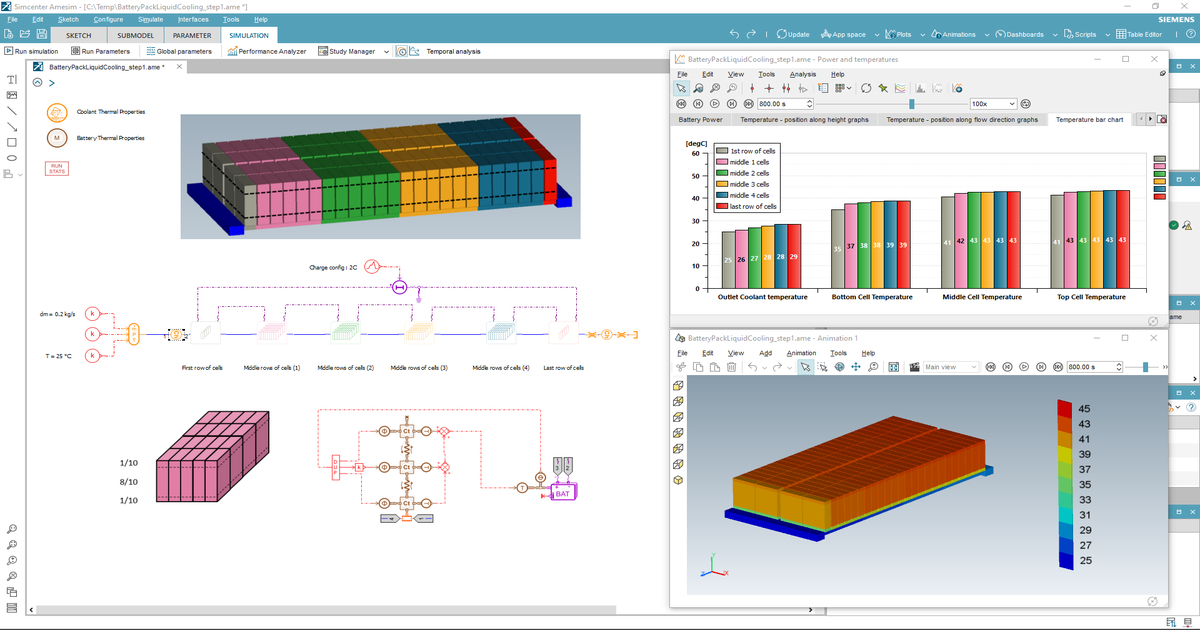Expand undo history arrow in Animation toolbar

tap(765, 367)
